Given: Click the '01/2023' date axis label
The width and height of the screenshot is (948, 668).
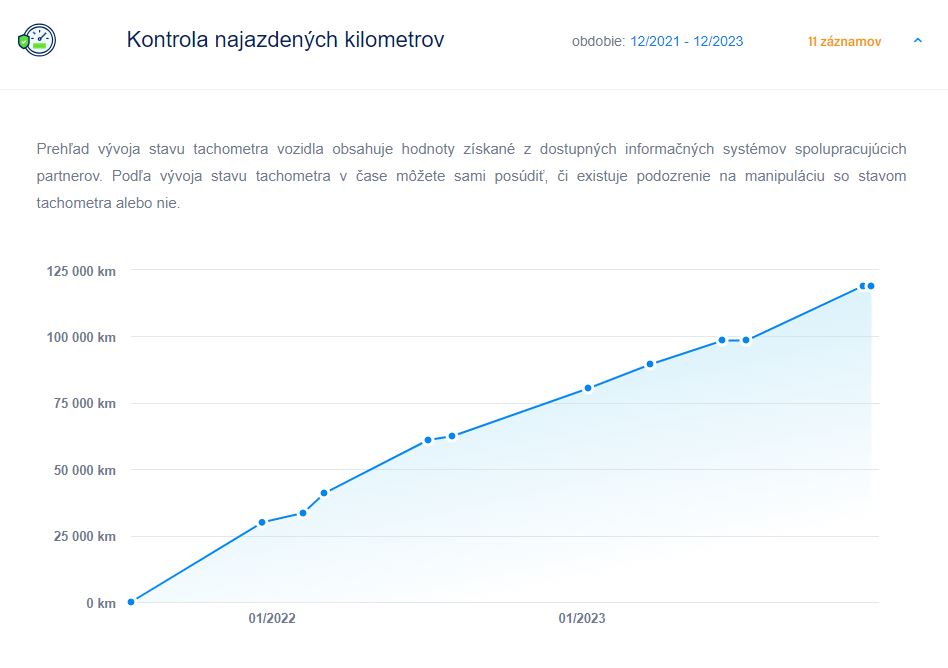Looking at the screenshot, I should tap(582, 618).
